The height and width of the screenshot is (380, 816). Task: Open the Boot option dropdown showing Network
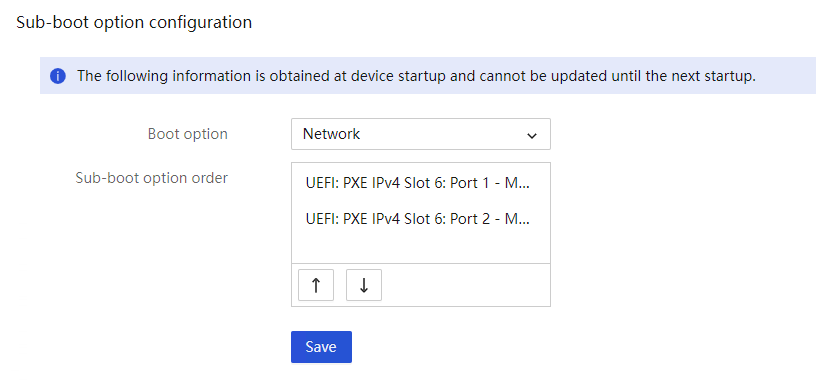coord(420,134)
